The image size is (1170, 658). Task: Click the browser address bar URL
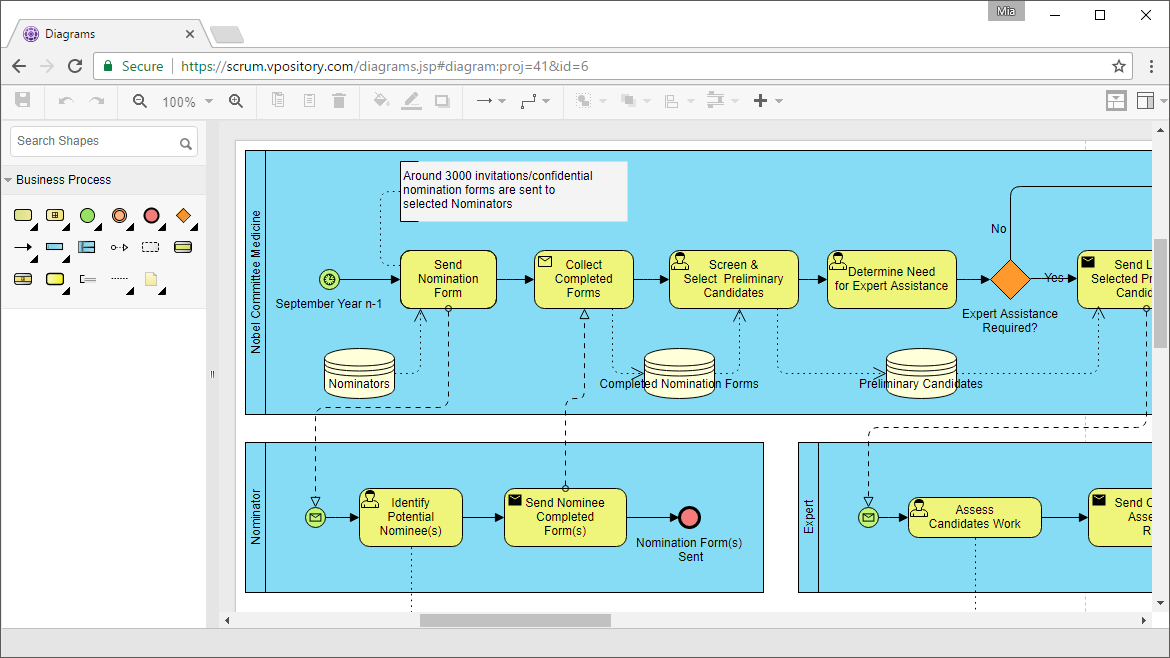pos(384,66)
